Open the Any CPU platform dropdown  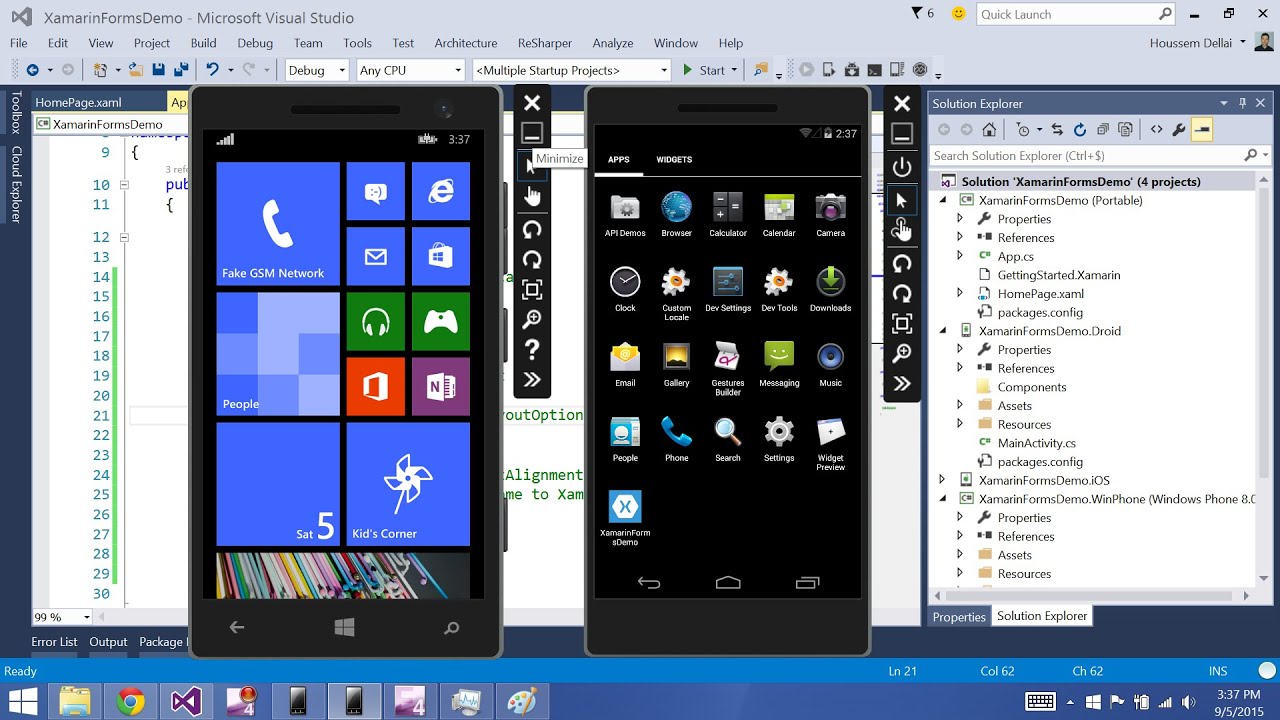click(411, 70)
